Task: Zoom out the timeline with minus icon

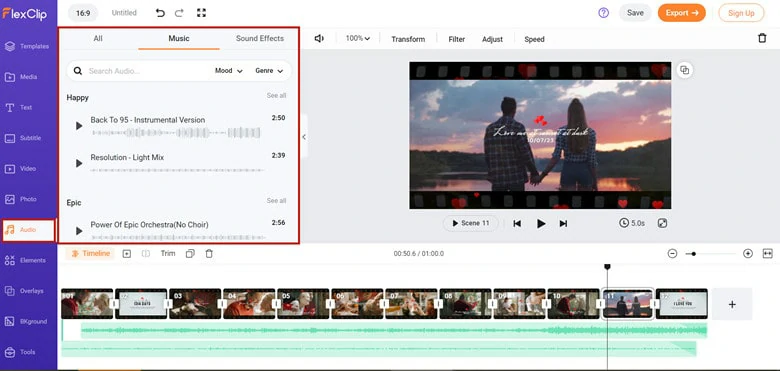Action: [673, 254]
